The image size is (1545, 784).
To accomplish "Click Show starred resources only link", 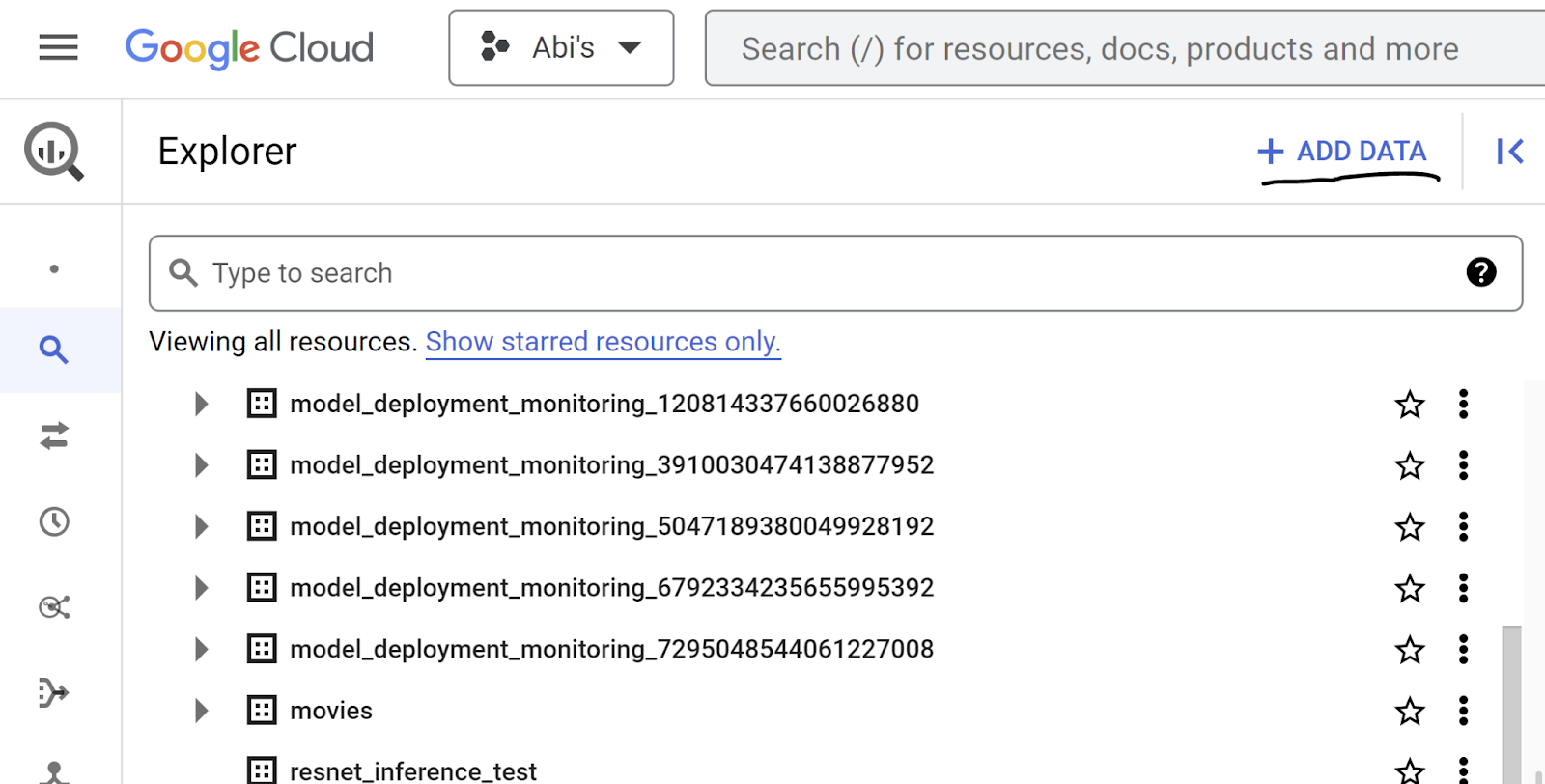I will point(603,342).
